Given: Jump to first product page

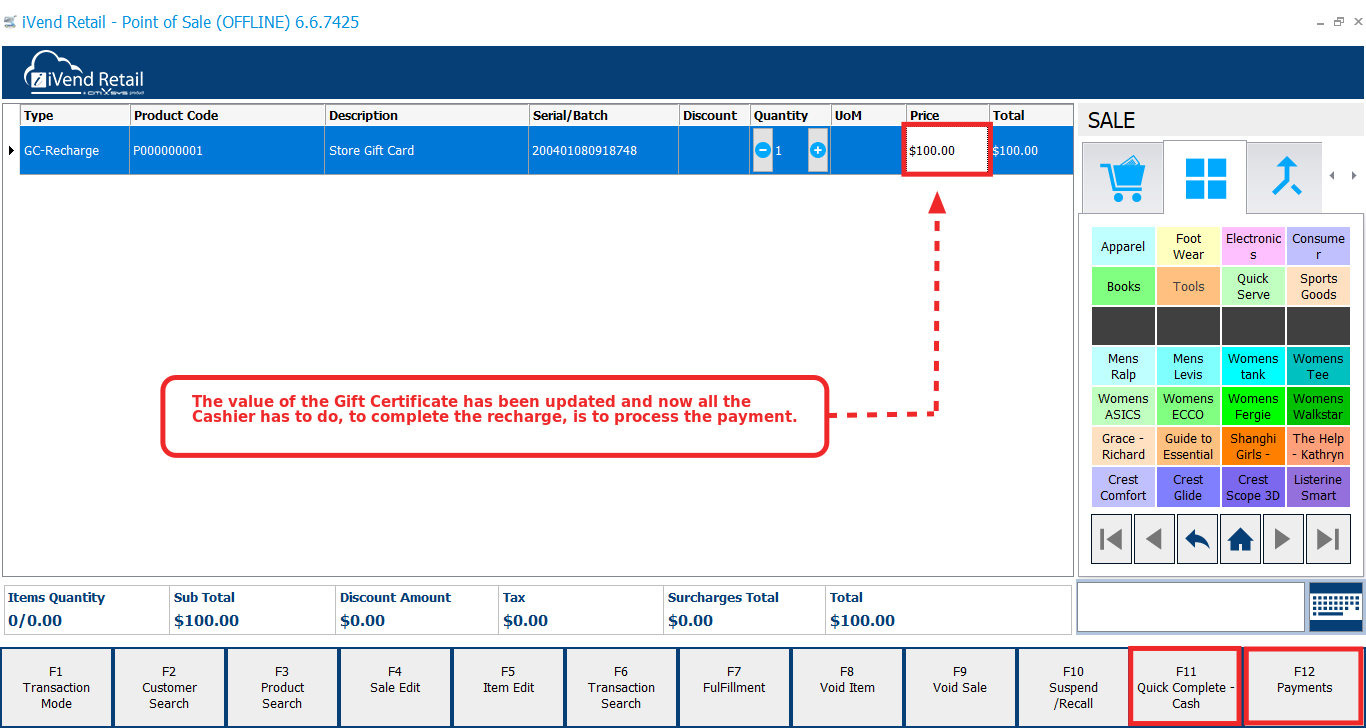Looking at the screenshot, I should [x=1111, y=540].
